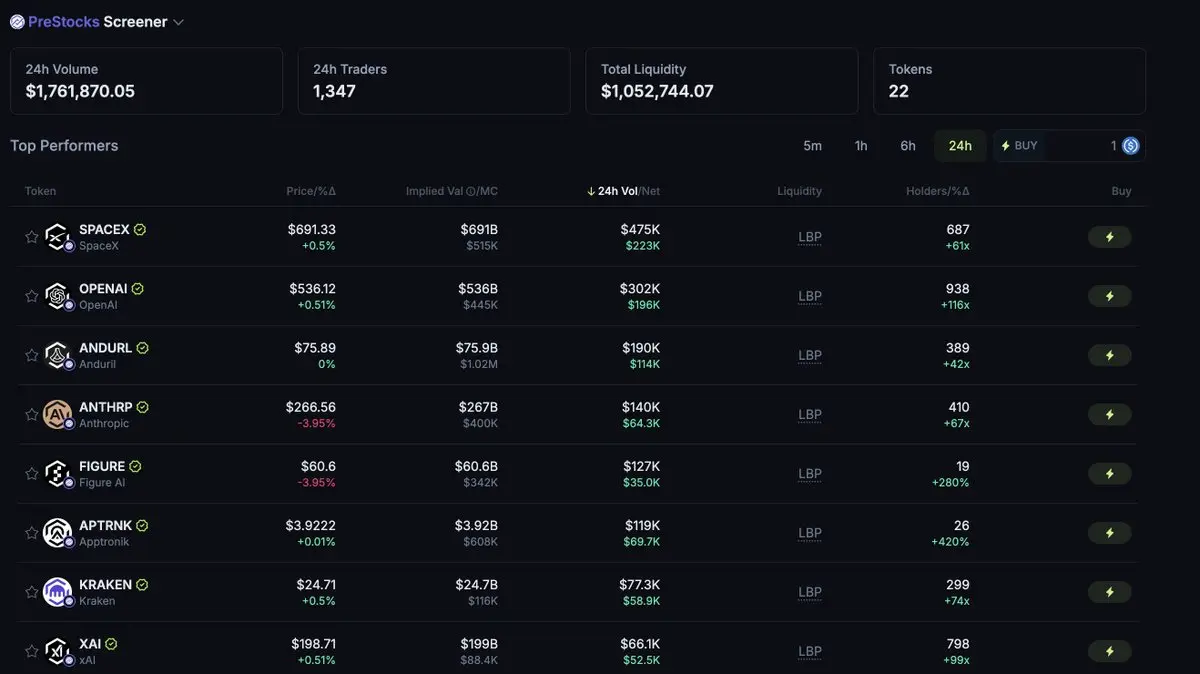Image resolution: width=1200 pixels, height=674 pixels.
Task: Click the SpaceX token logo
Action: pyautogui.click(x=57, y=236)
